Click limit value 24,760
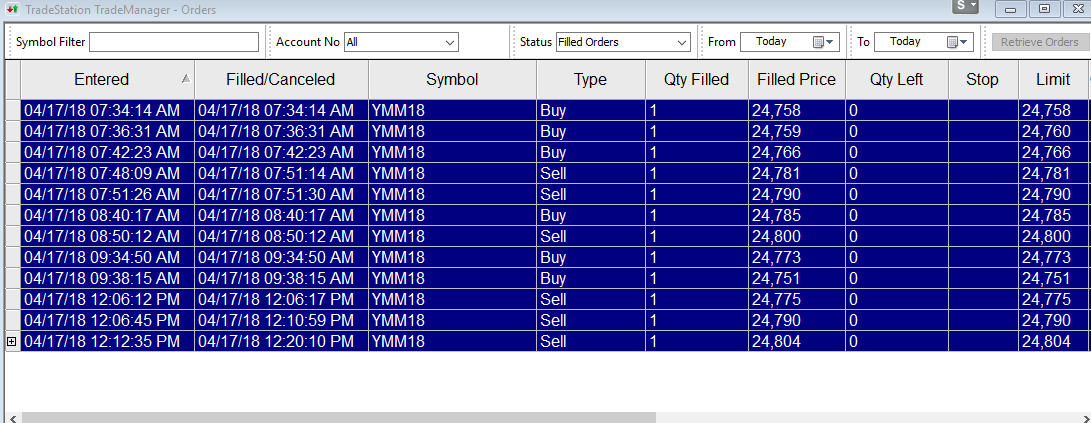The height and width of the screenshot is (423, 1091). [x=1046, y=131]
